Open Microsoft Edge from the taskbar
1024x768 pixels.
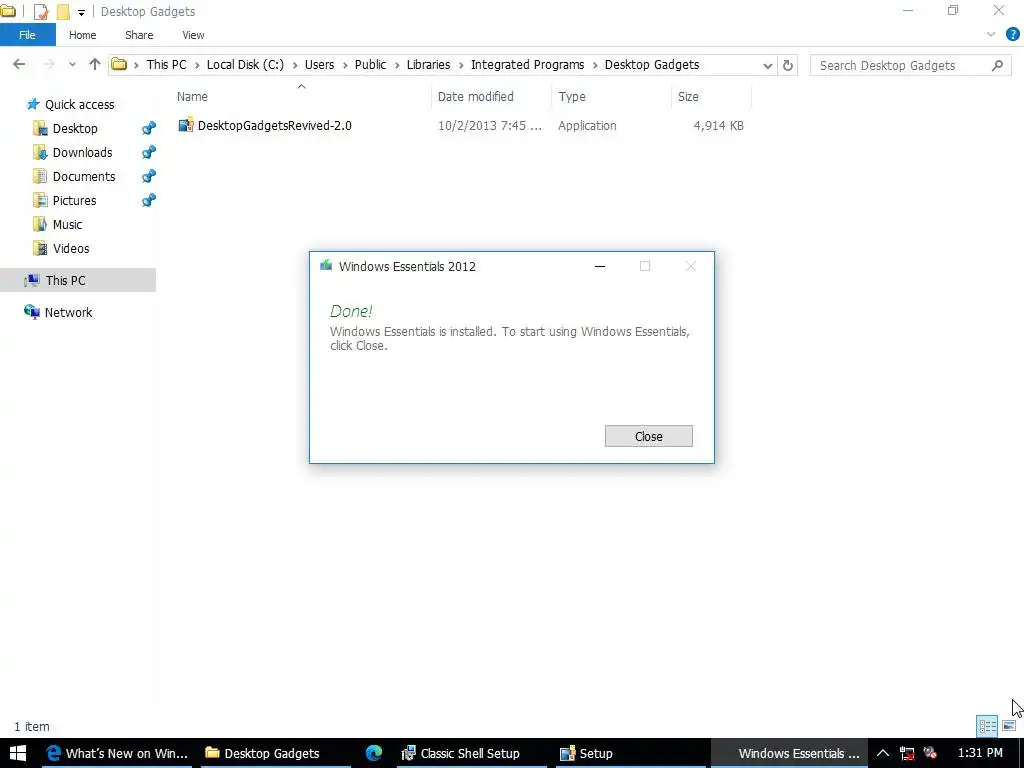(x=374, y=754)
